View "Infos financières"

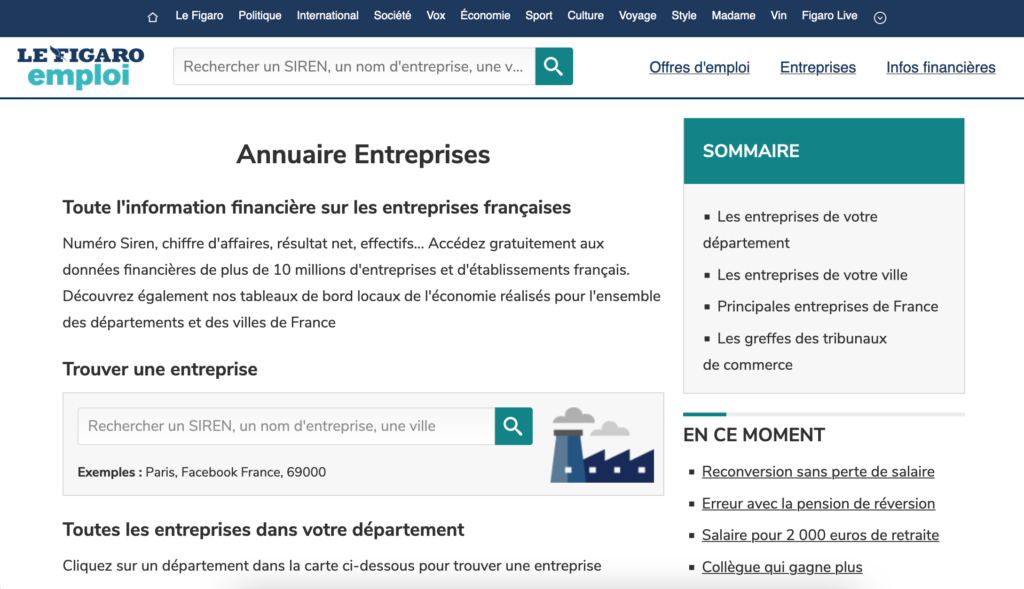pos(940,67)
